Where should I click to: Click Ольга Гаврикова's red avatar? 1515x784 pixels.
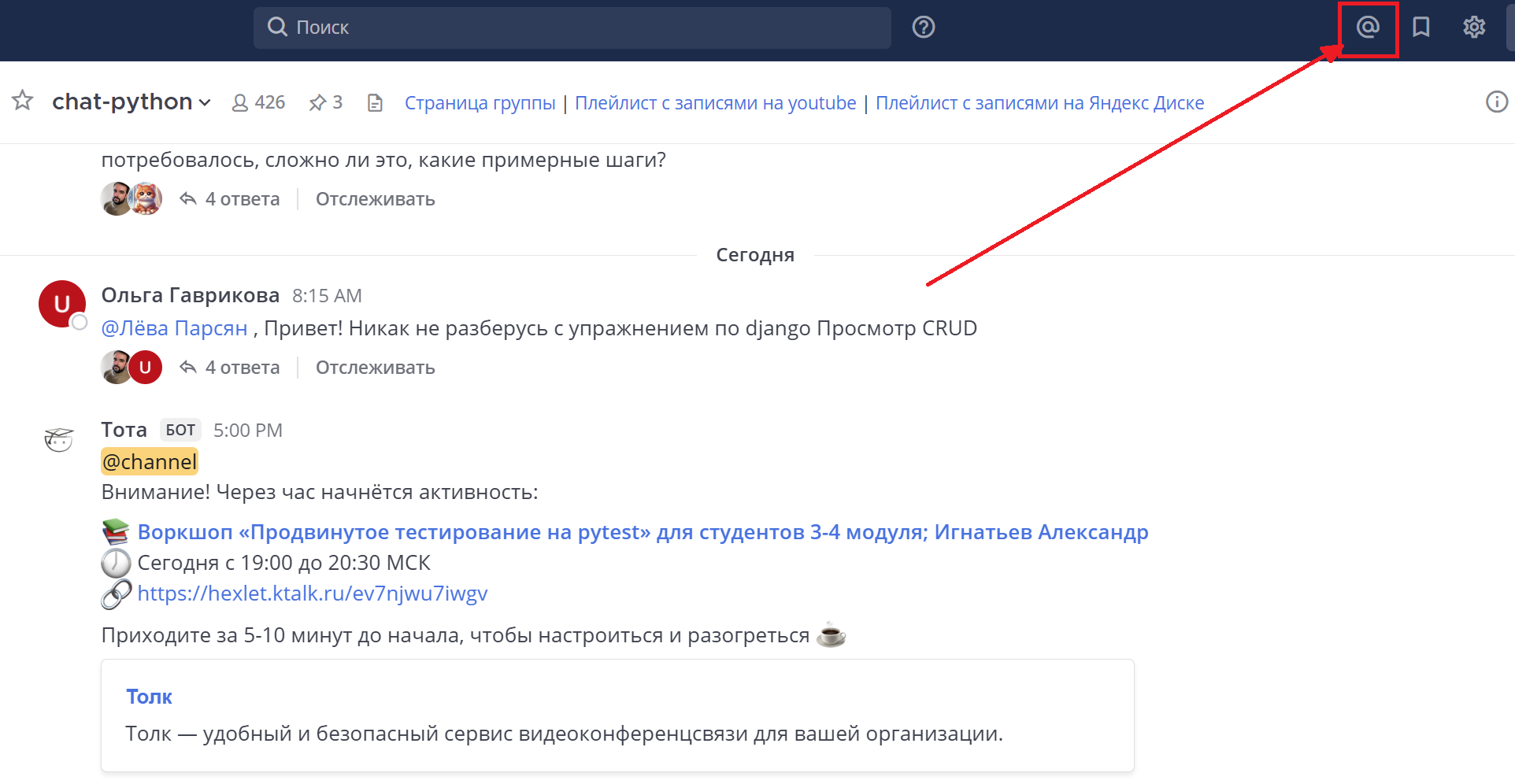tap(61, 304)
